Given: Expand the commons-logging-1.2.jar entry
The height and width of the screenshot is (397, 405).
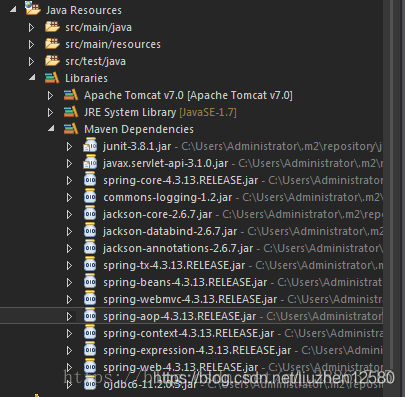Looking at the screenshot, I should pyautogui.click(x=69, y=197).
